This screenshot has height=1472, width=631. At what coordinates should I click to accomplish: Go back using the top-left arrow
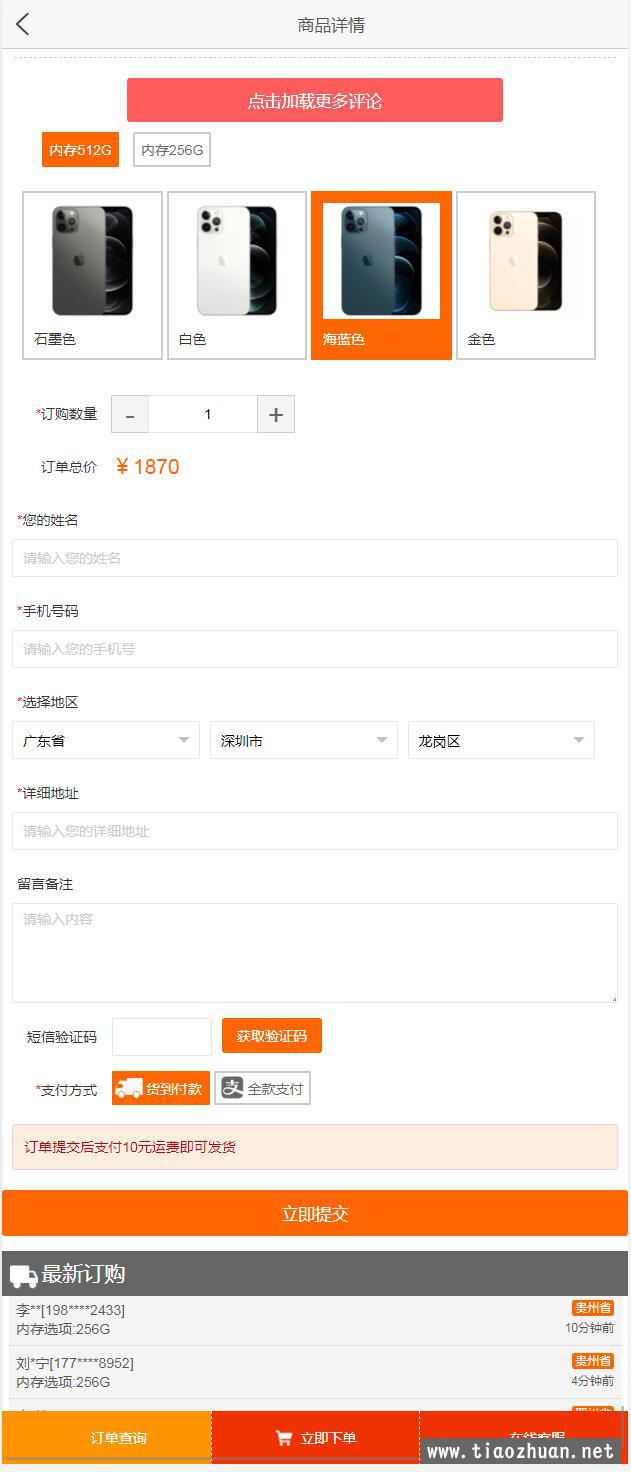(23, 25)
